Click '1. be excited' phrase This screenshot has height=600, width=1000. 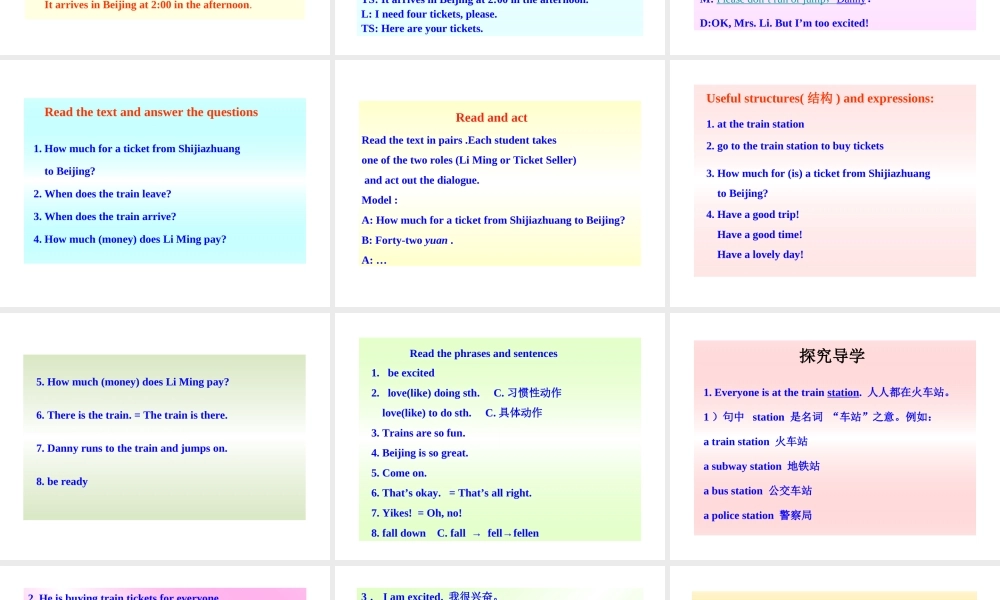coord(402,373)
